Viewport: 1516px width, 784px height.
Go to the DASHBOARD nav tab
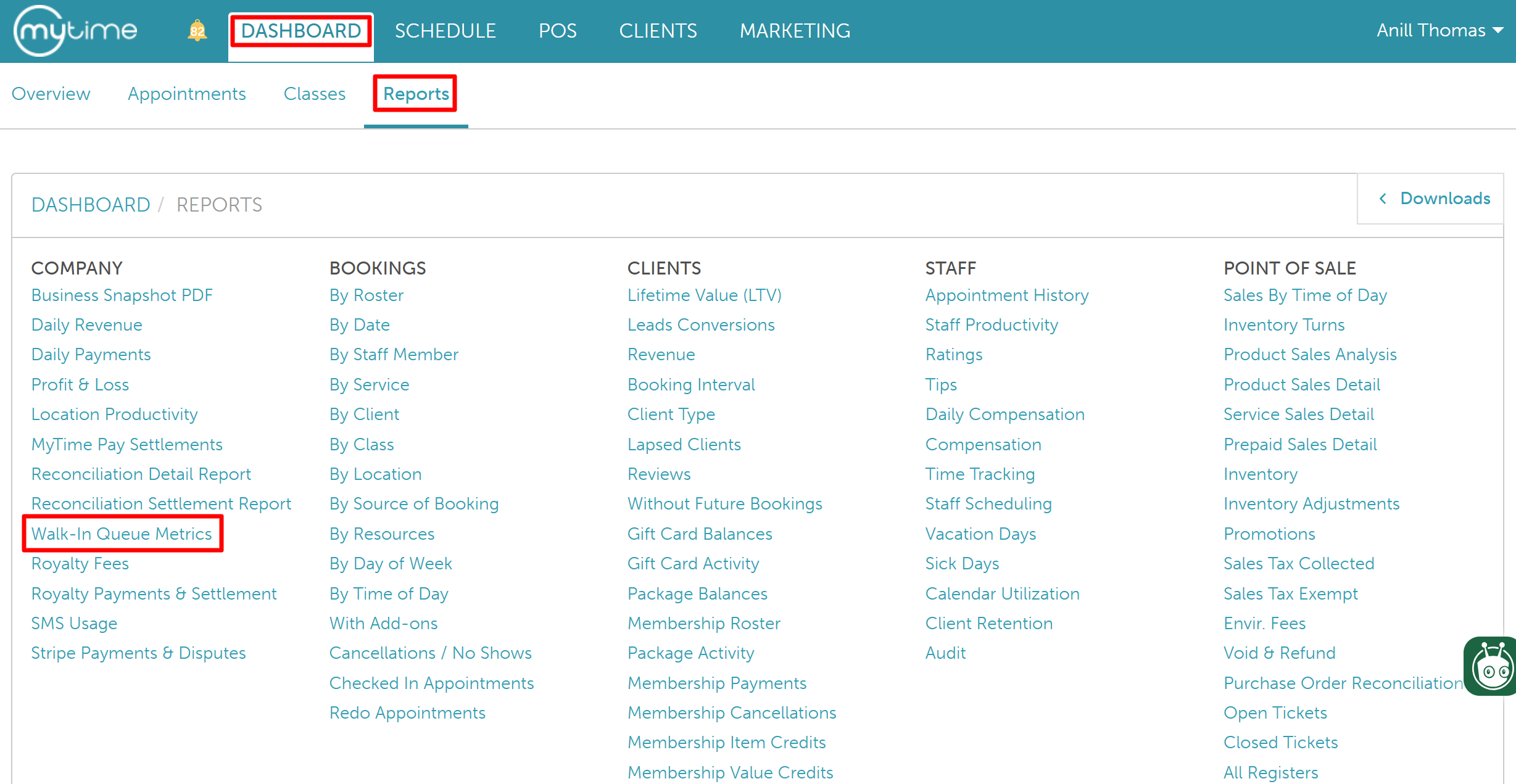tap(301, 30)
